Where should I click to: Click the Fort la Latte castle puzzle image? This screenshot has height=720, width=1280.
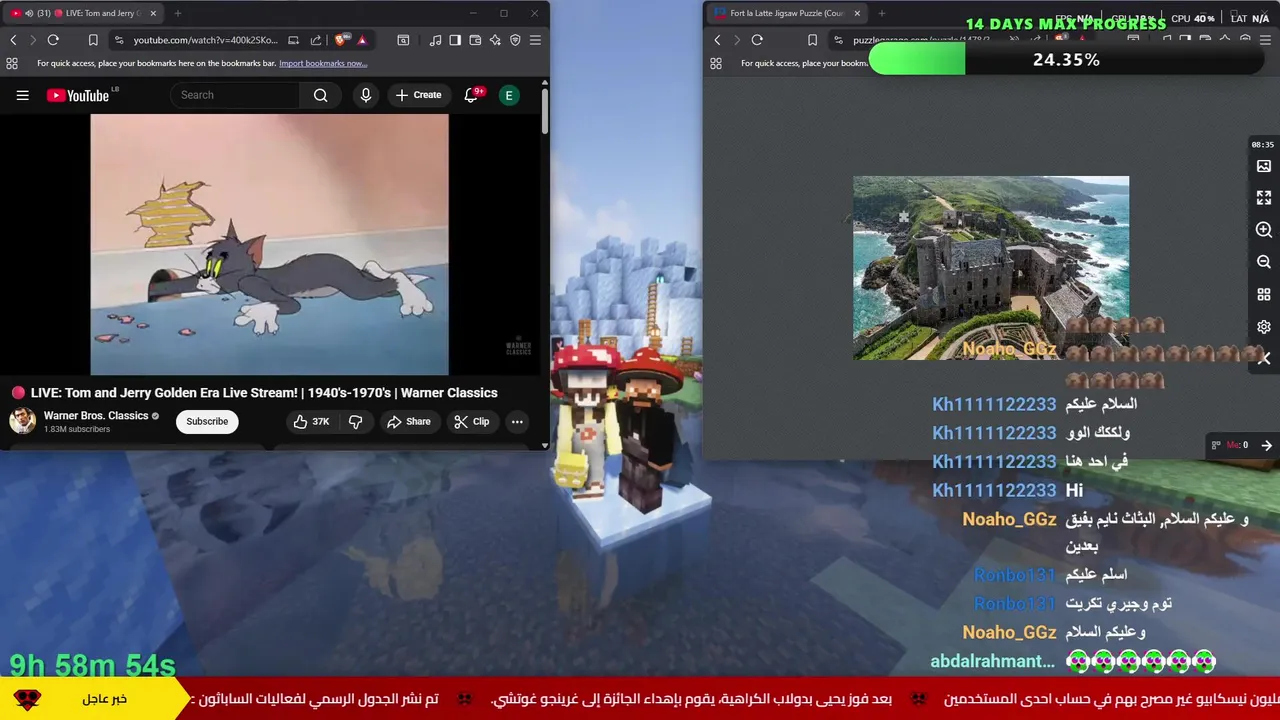(991, 268)
